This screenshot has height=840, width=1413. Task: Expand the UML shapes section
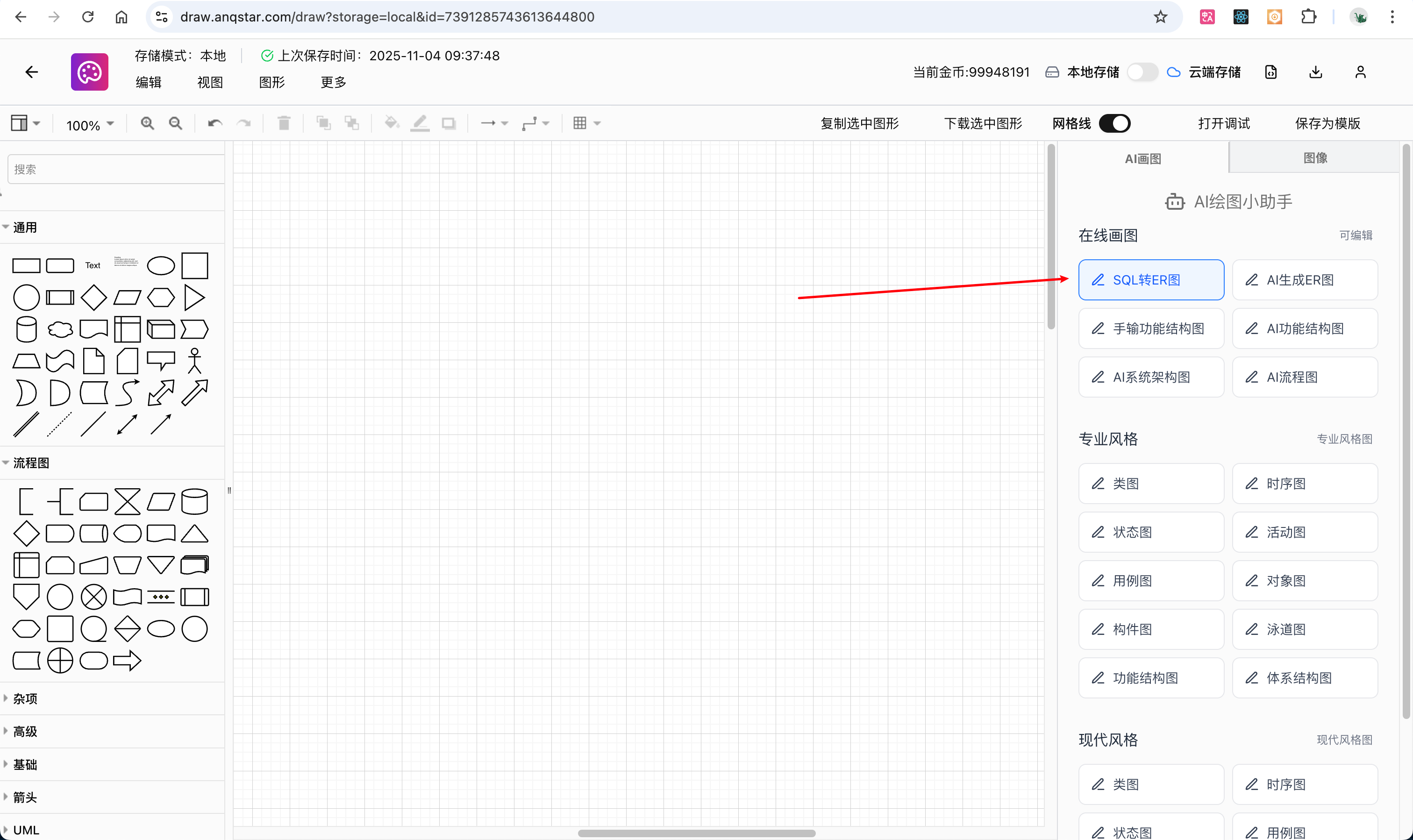[26, 830]
